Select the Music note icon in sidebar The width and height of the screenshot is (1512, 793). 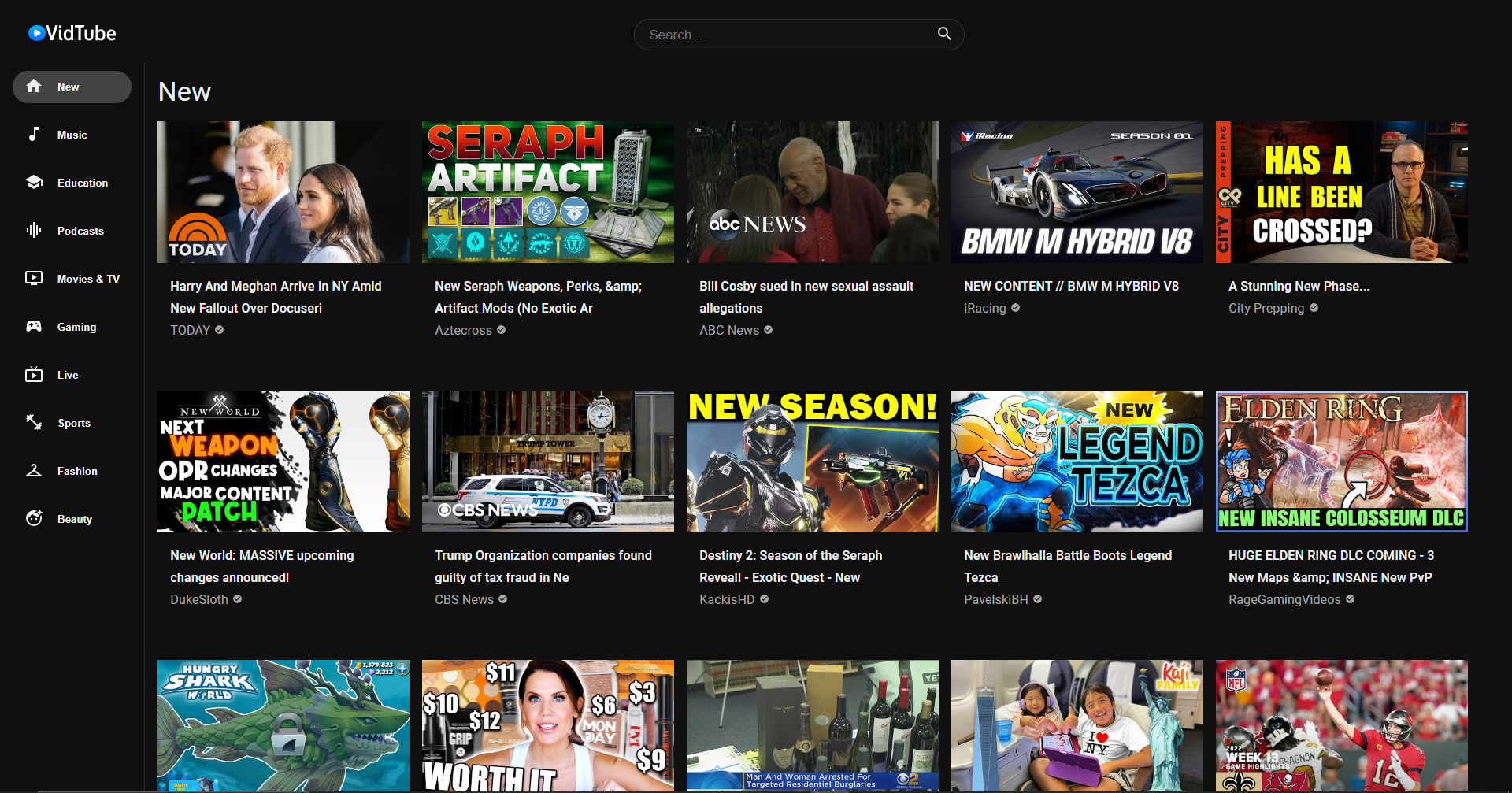34,135
